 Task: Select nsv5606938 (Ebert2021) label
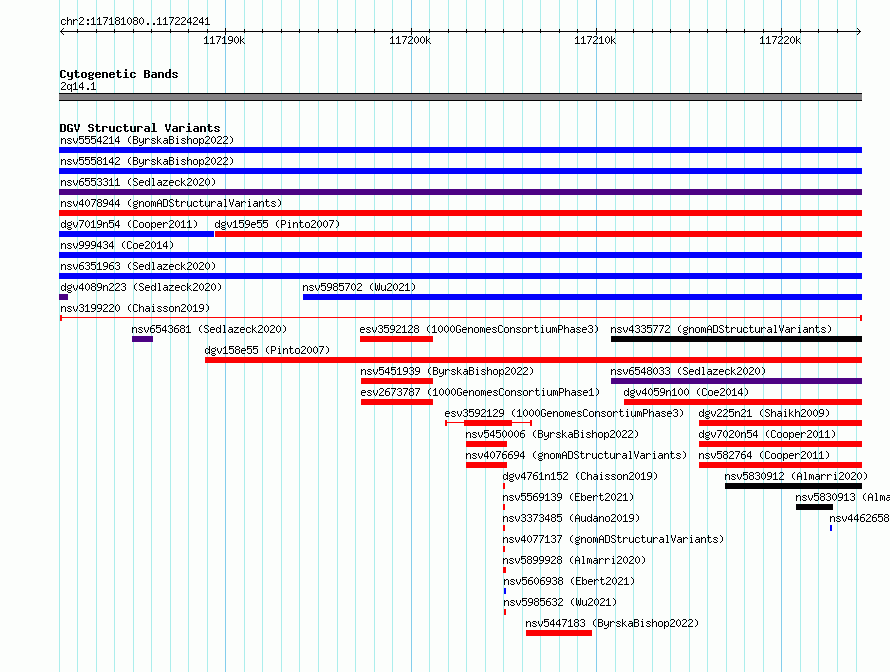coord(569,581)
